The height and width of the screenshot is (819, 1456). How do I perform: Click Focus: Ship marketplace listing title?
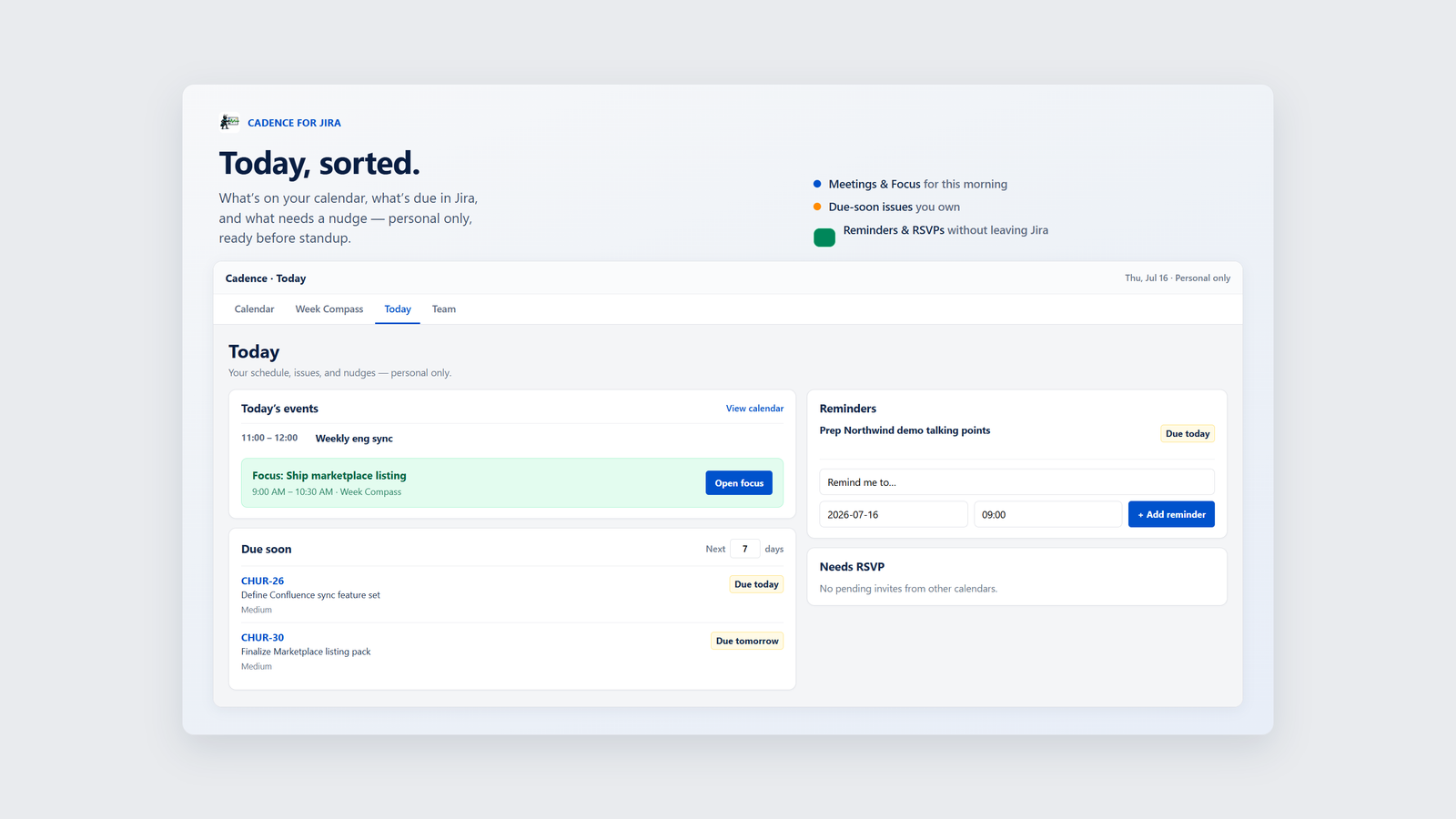click(x=329, y=476)
